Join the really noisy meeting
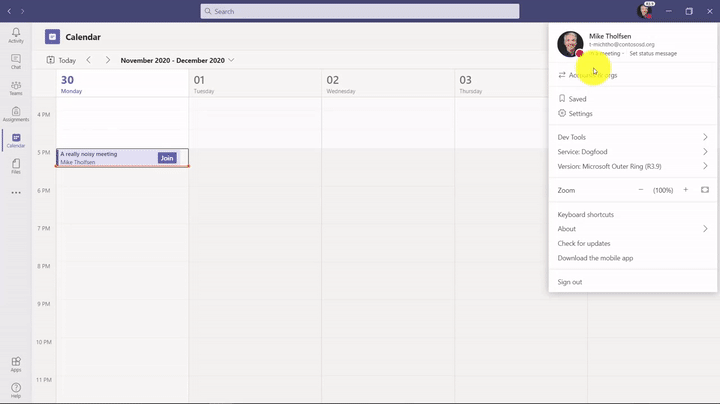The image size is (720, 404). 167,158
